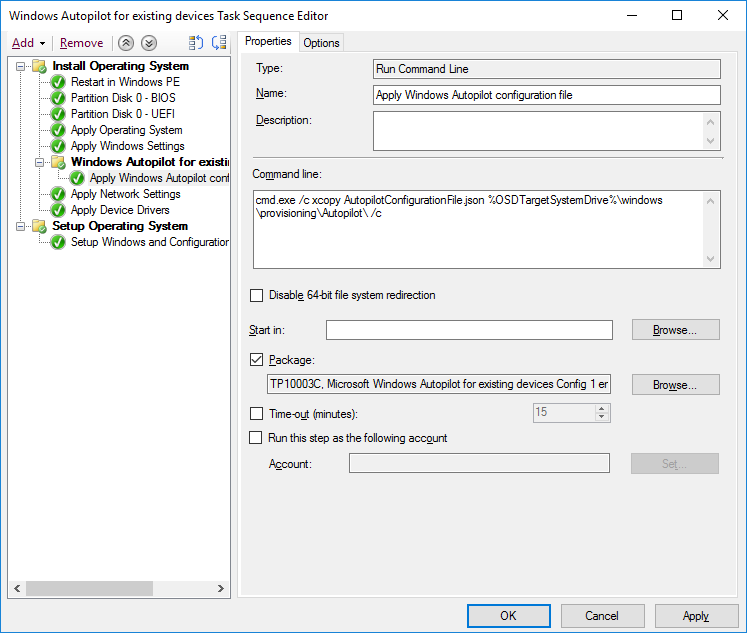The height and width of the screenshot is (633, 747).
Task: Click into the Start in field
Action: click(469, 330)
